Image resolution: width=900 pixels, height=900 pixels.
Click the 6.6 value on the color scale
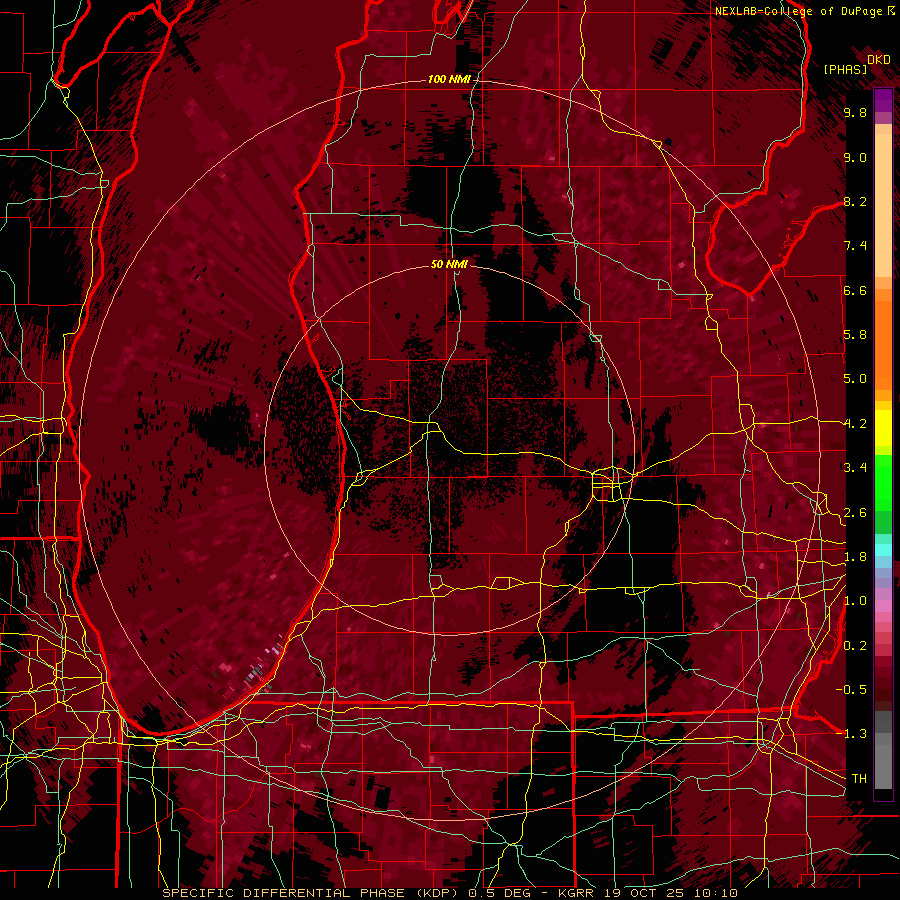[855, 290]
